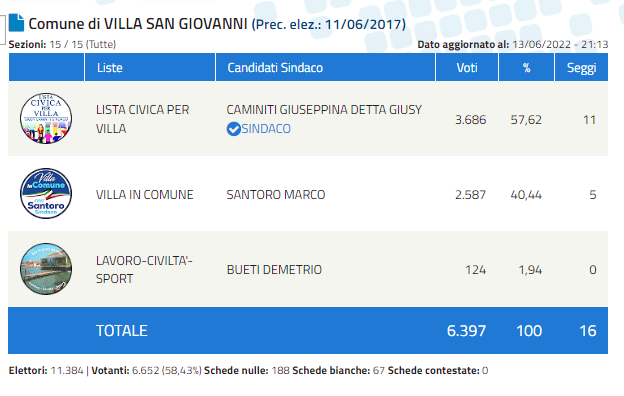Click the total votes value 6.397
This screenshot has height=396, width=624.
coord(466,331)
